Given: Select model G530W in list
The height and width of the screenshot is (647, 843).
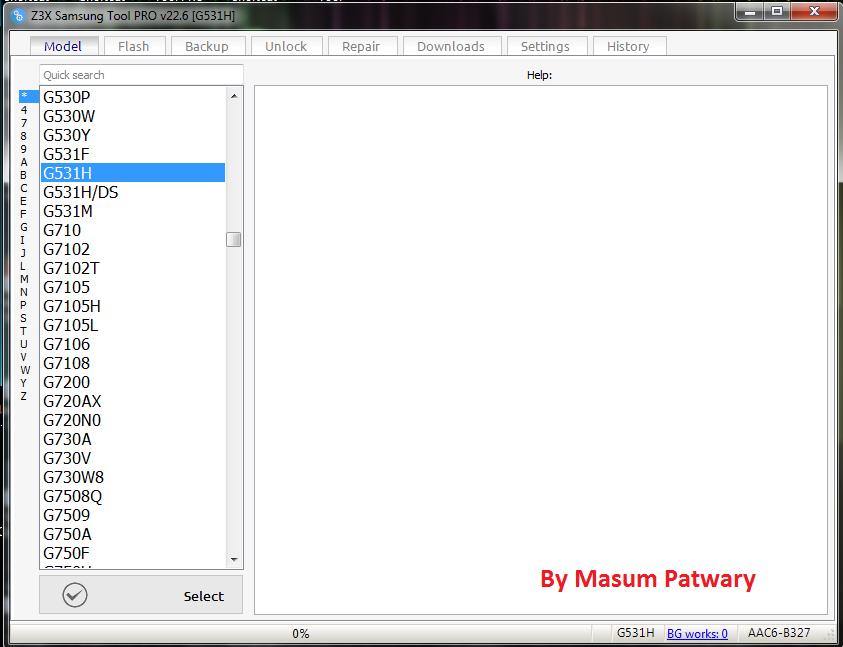Looking at the screenshot, I should click(x=133, y=116).
